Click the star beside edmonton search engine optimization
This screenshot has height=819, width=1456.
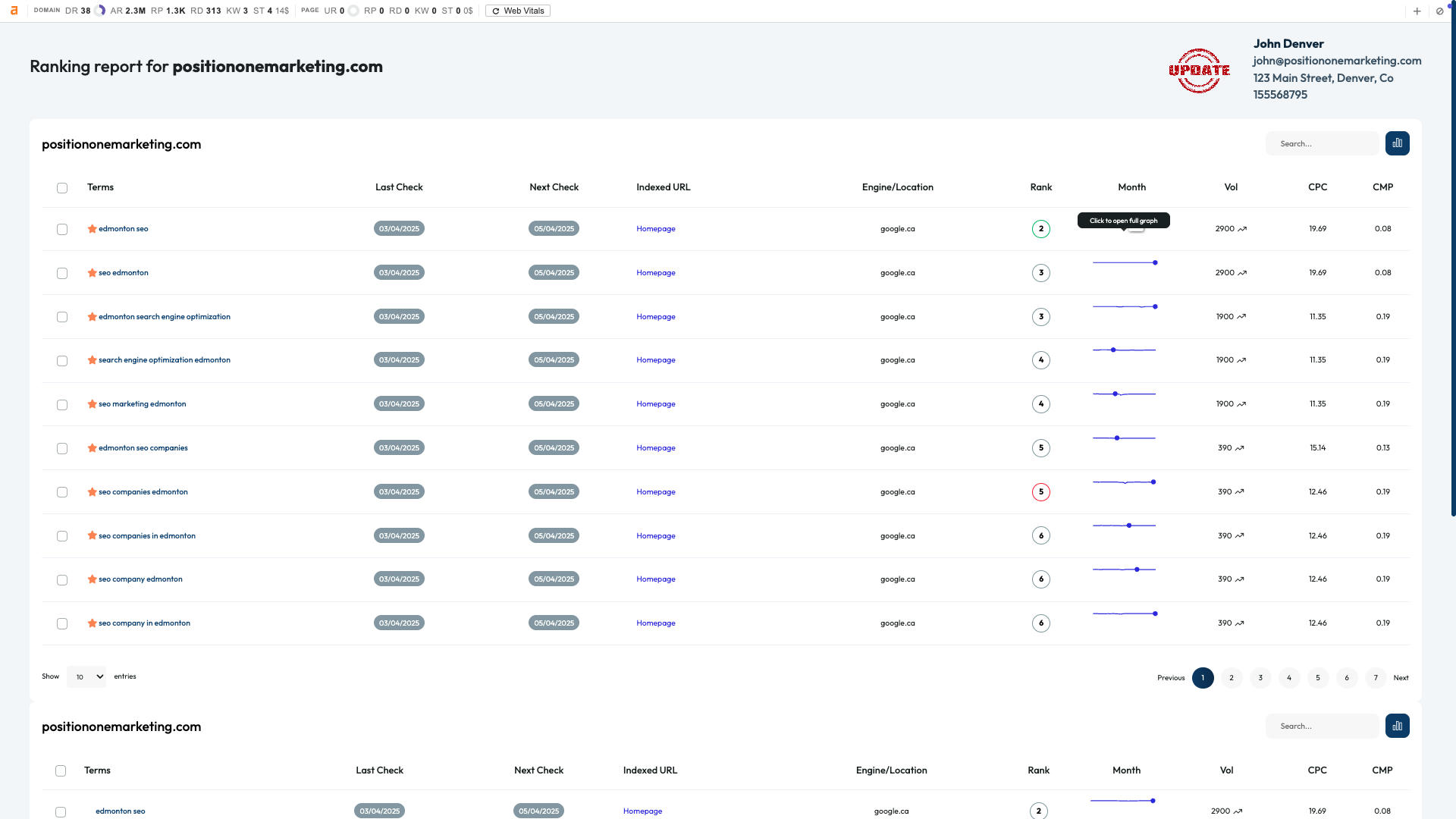pyautogui.click(x=92, y=316)
